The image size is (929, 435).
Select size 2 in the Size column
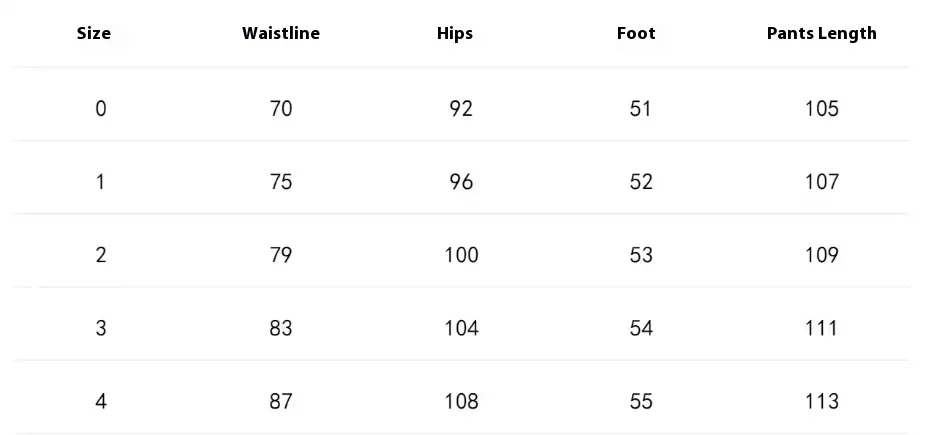(x=100, y=255)
